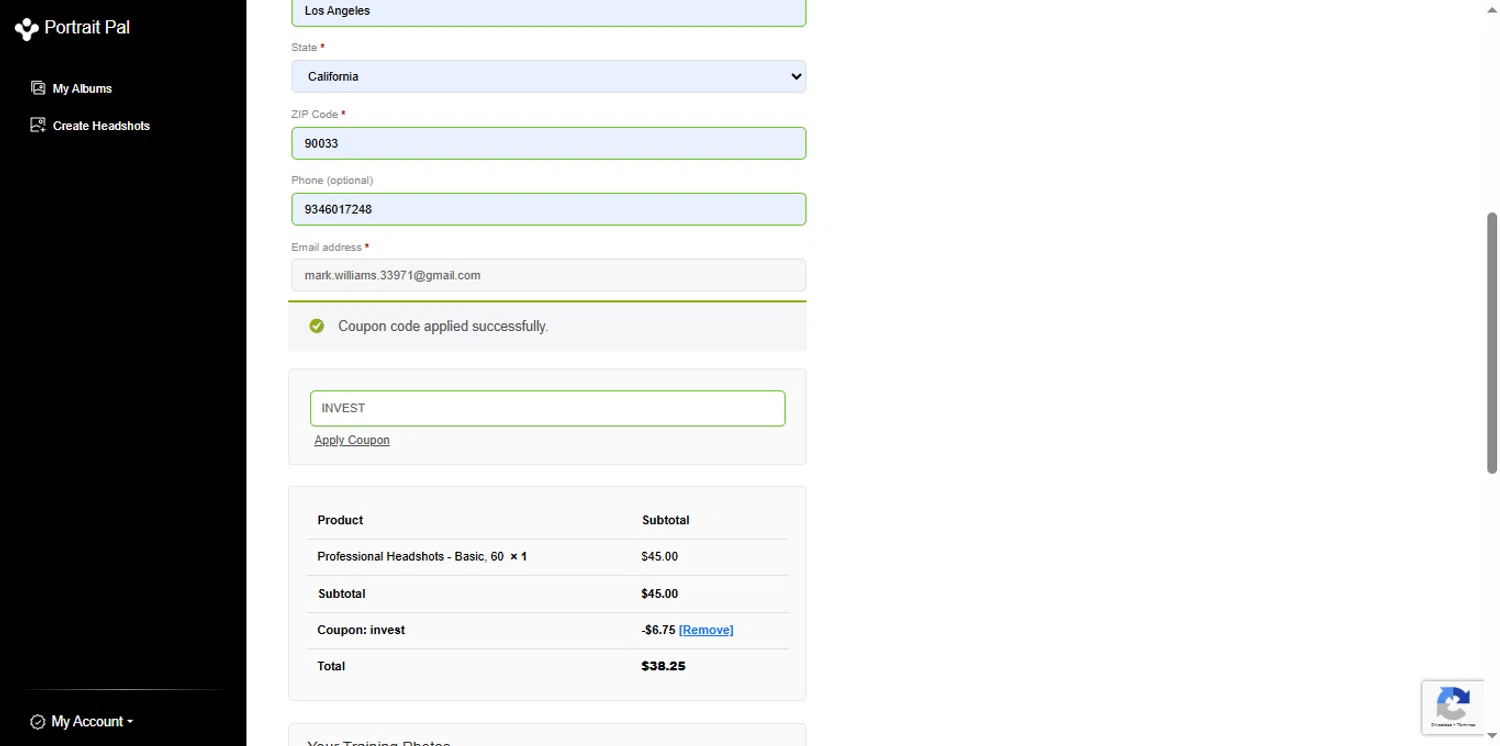
Task: Click the My Albums sidebar icon
Action: [x=38, y=88]
